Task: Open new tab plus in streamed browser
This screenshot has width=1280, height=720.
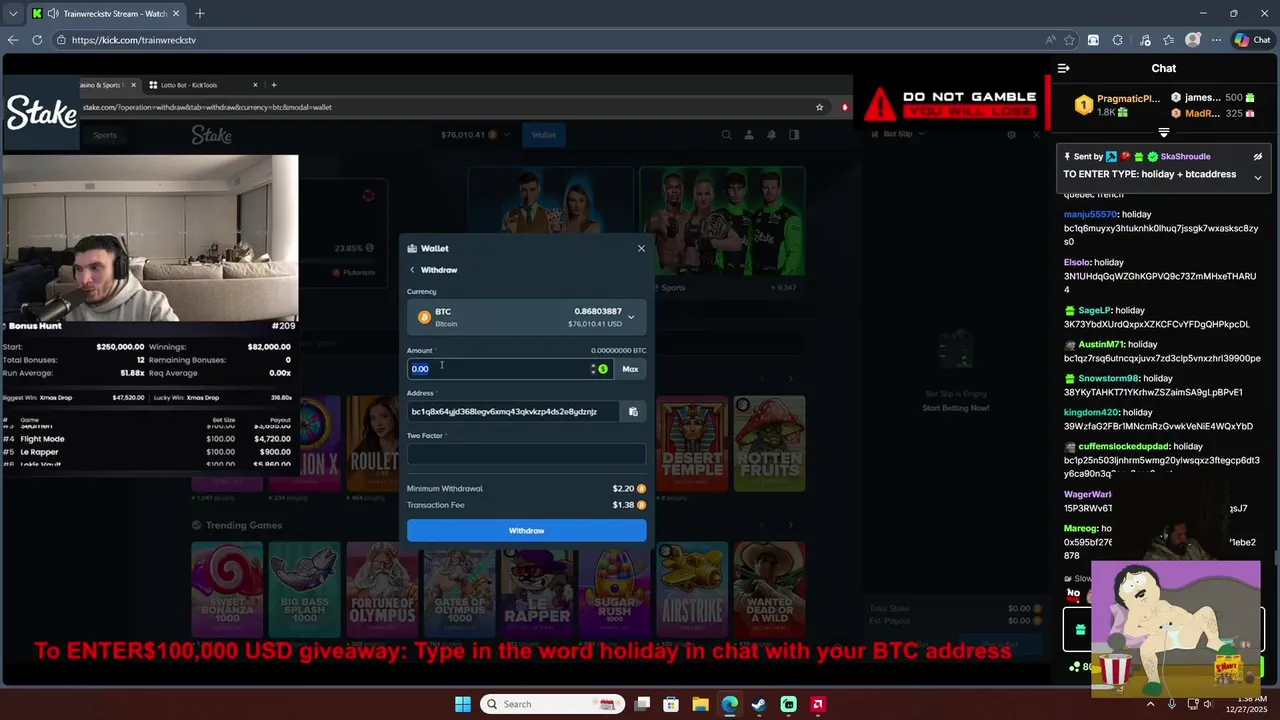Action: [274, 85]
